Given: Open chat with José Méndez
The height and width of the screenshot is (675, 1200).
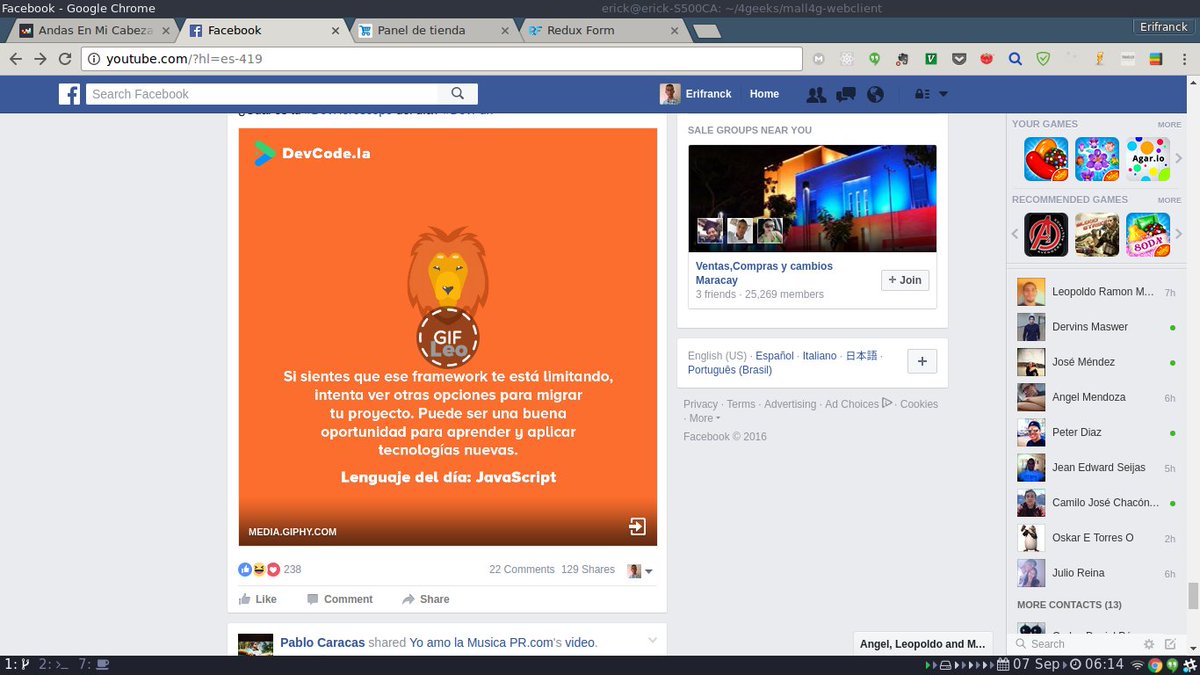Looking at the screenshot, I should pyautogui.click(x=1096, y=362).
